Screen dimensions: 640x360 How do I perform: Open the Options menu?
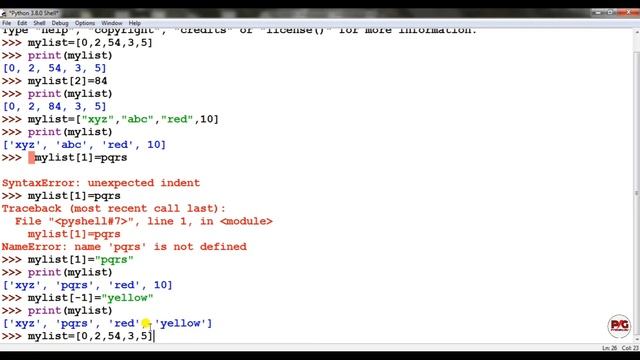[x=85, y=23]
